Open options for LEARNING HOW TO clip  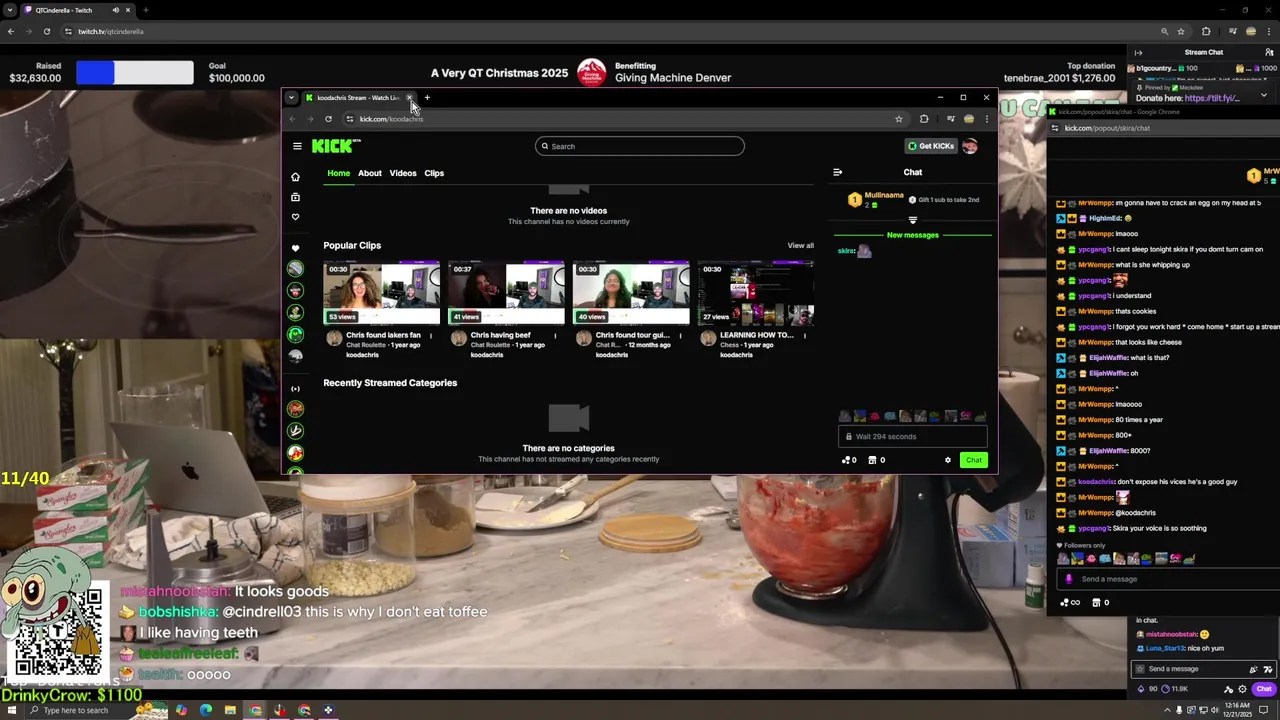(x=805, y=335)
